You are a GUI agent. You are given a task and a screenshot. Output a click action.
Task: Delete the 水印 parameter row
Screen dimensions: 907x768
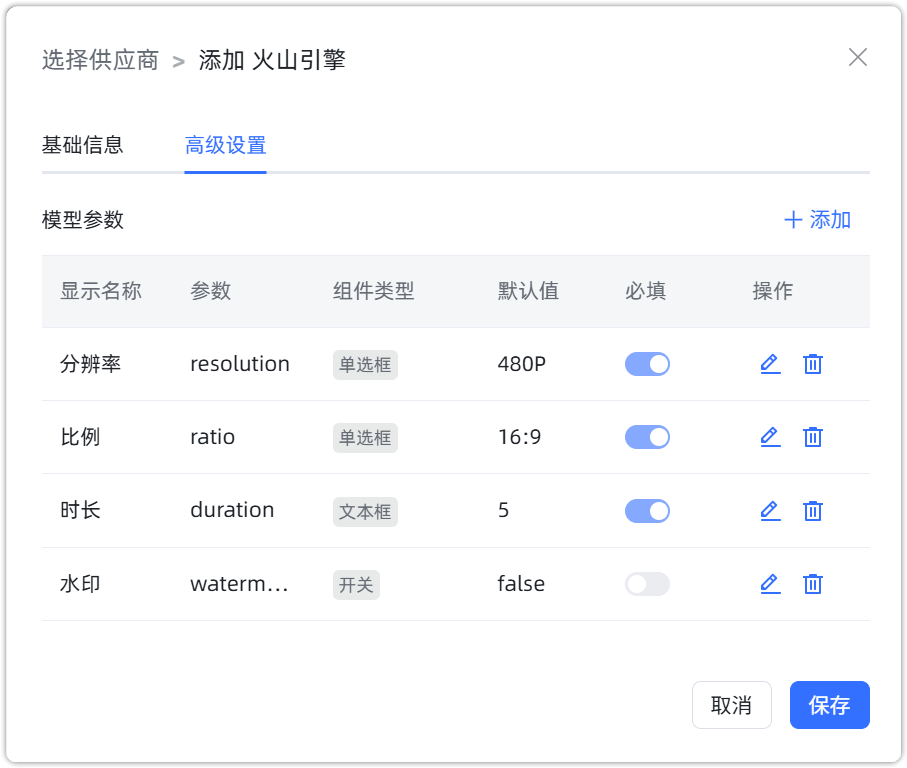tap(813, 583)
